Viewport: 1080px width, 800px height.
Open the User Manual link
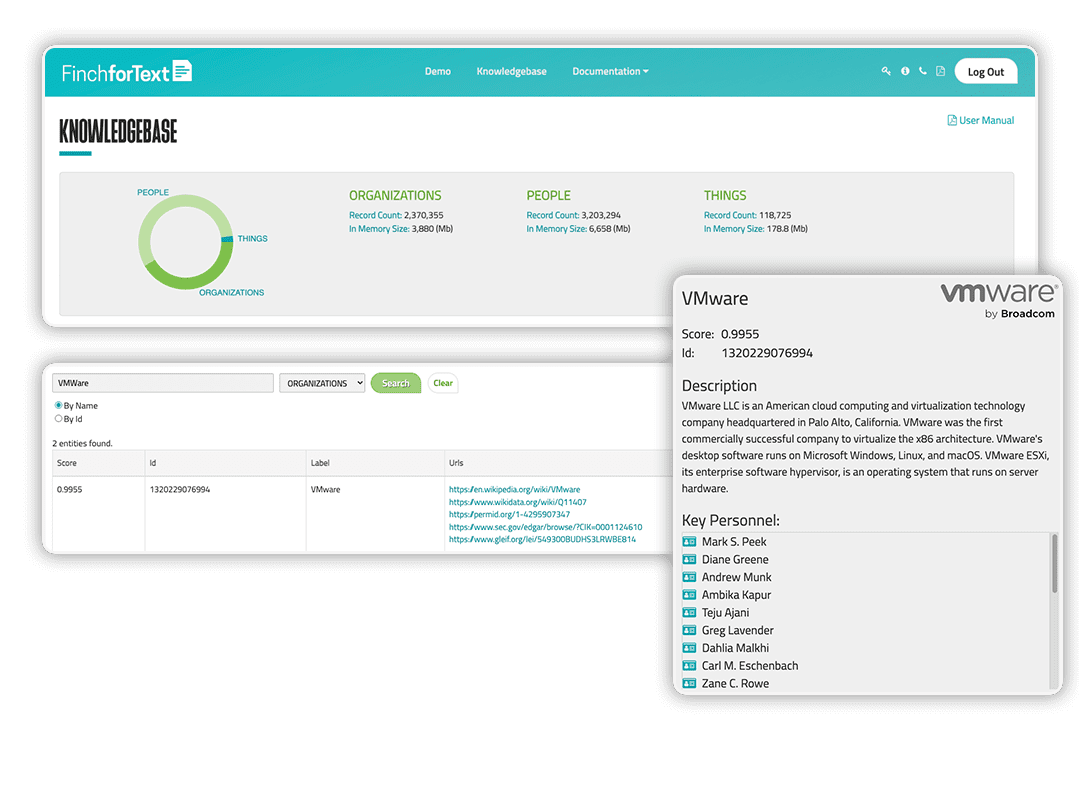coord(981,120)
